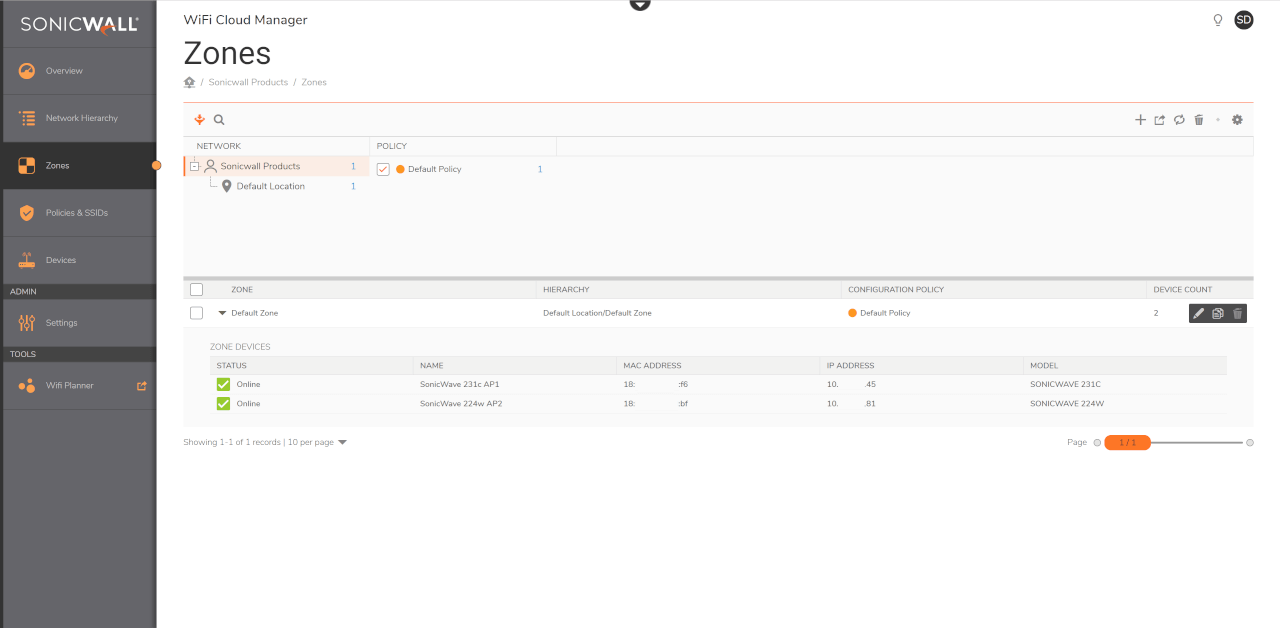Click Default Location/Default Zone hierarchy text
Image resolution: width=1280 pixels, height=628 pixels.
click(x=597, y=313)
